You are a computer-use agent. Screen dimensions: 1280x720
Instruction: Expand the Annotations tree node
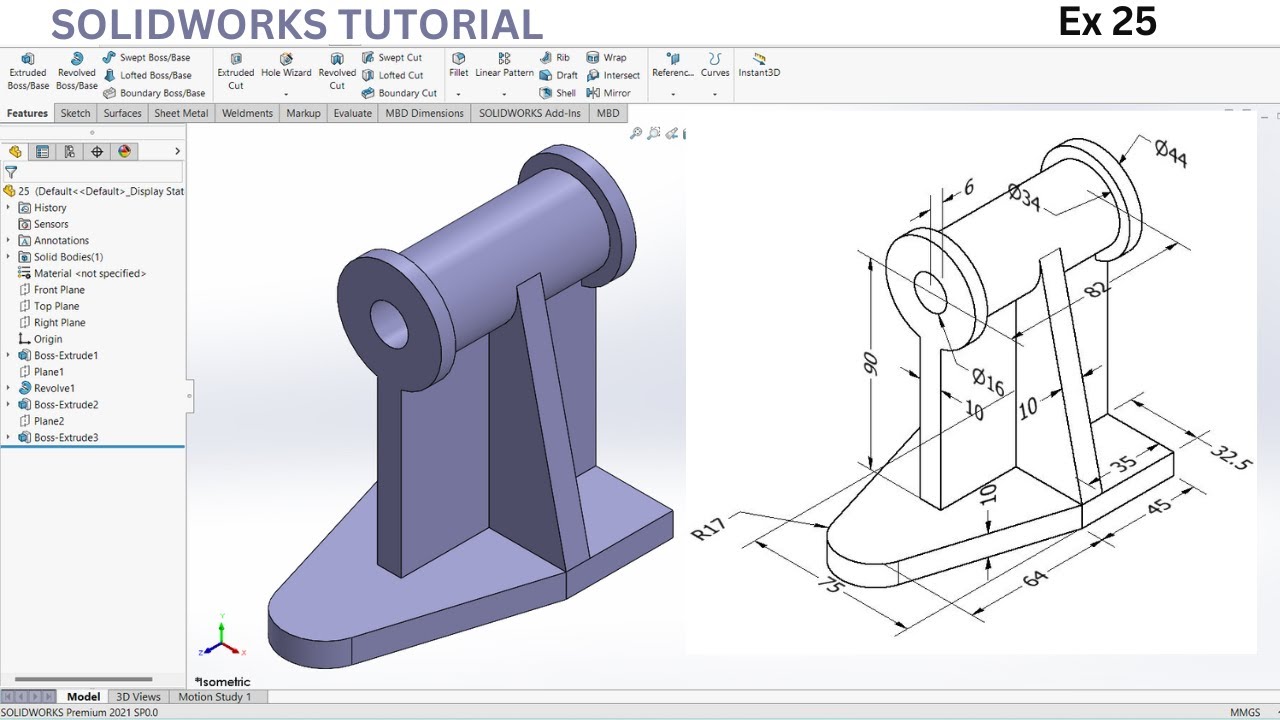(x=9, y=241)
